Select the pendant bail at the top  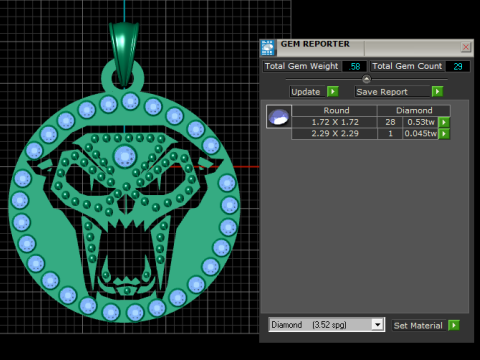pyautogui.click(x=124, y=54)
